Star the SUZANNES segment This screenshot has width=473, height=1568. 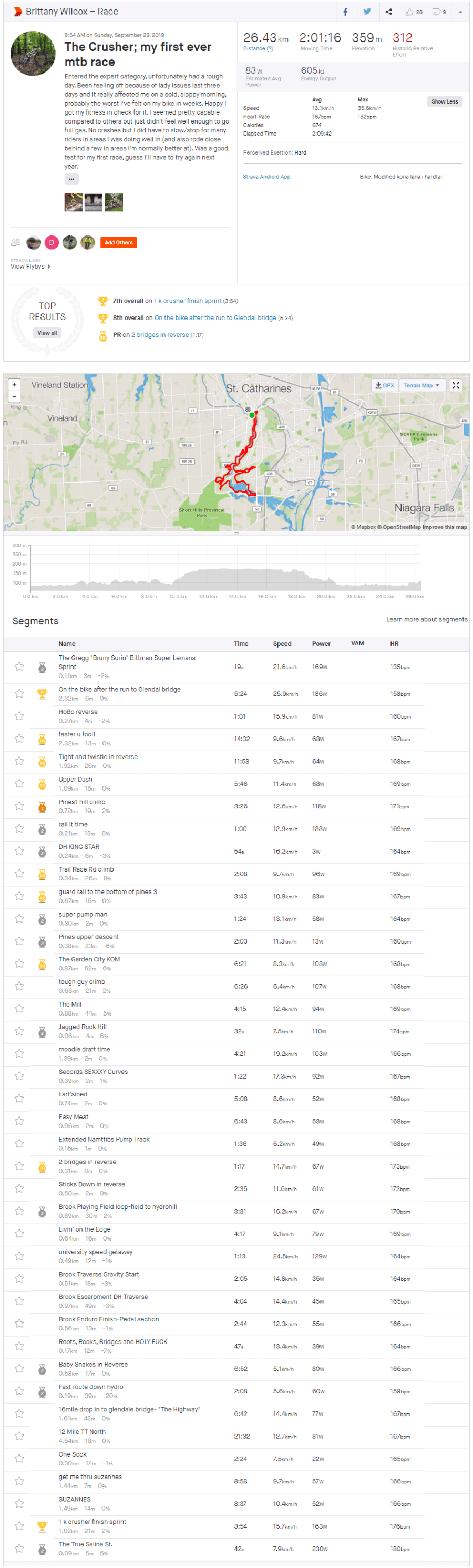19,1503
